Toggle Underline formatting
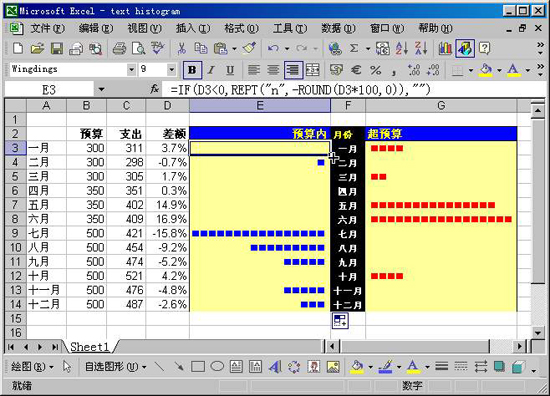 [x=230, y=70]
